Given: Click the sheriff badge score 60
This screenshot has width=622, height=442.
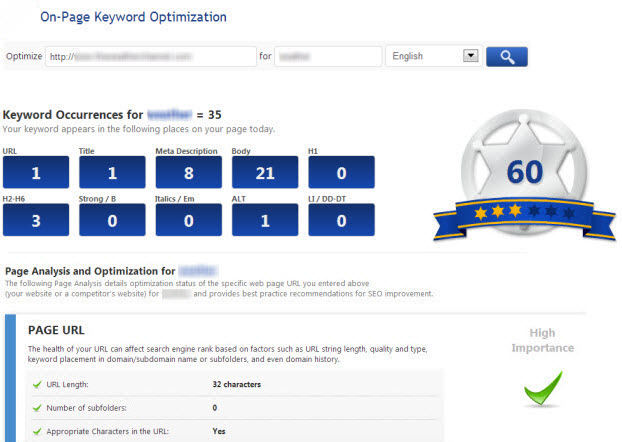Looking at the screenshot, I should point(524,170).
